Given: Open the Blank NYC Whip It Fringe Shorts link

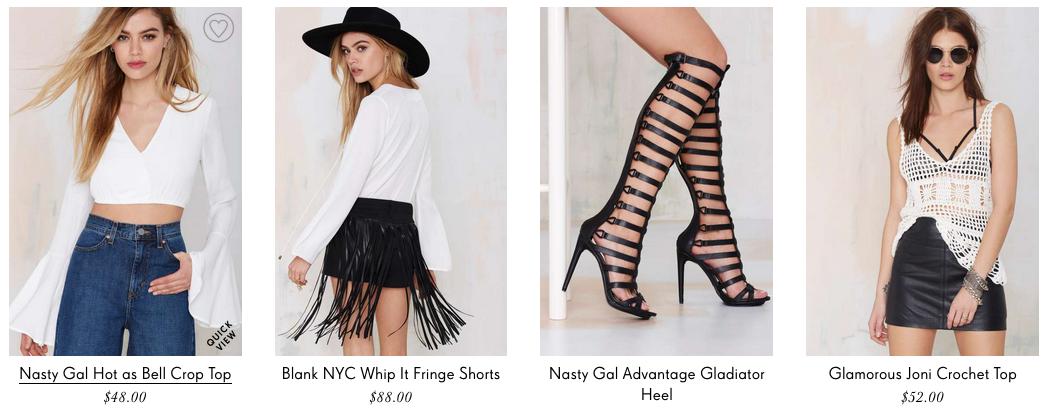Looking at the screenshot, I should [391, 374].
